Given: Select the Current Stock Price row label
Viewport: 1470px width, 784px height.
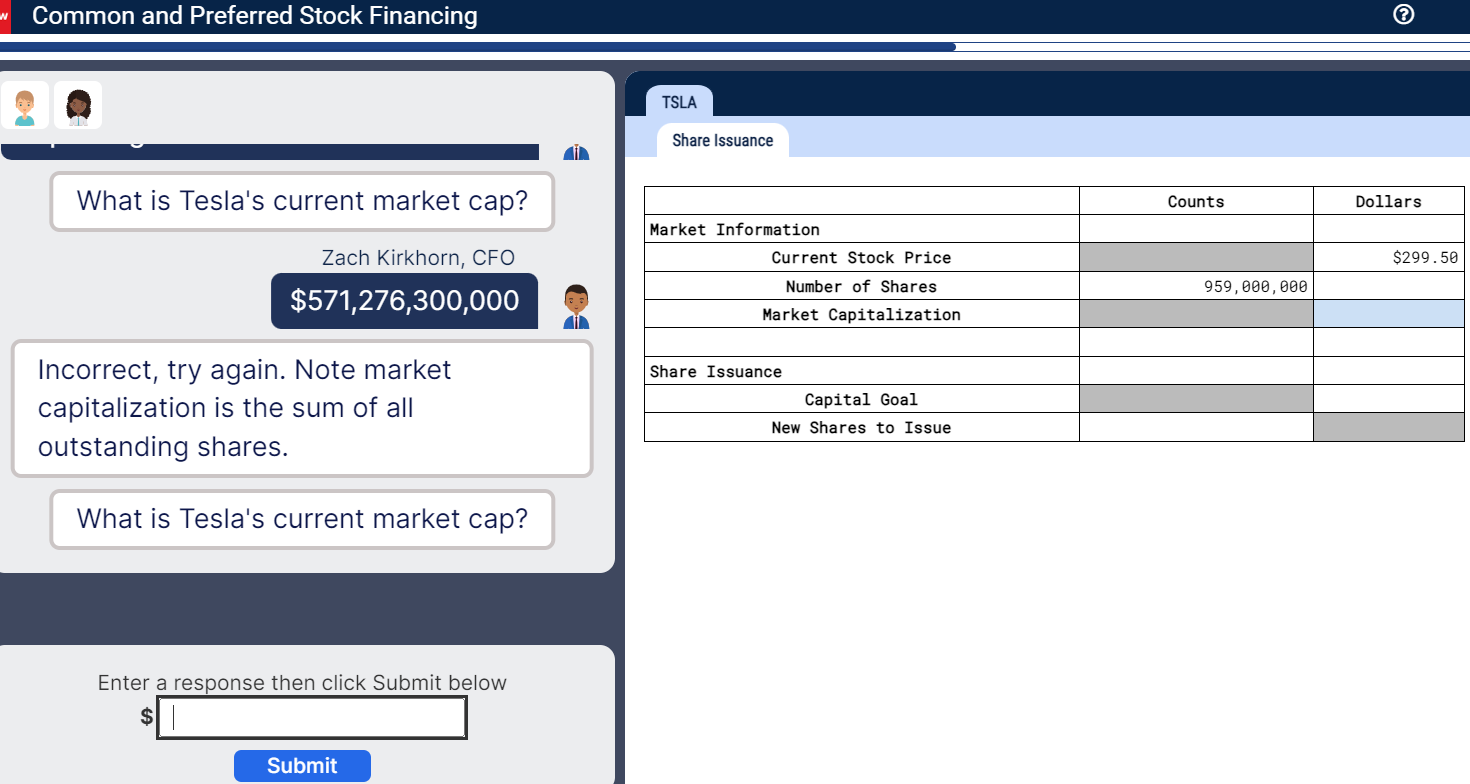Looking at the screenshot, I should [x=862, y=257].
